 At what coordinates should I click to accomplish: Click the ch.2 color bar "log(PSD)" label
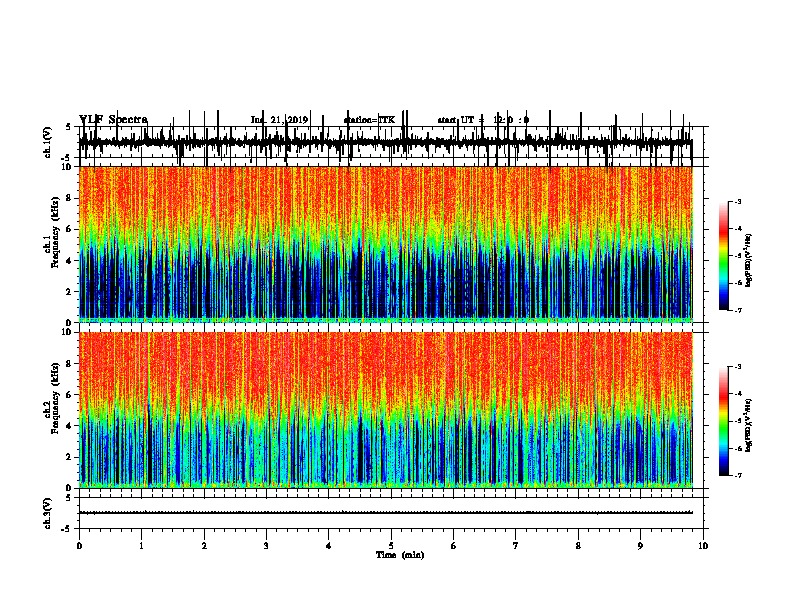[748, 426]
